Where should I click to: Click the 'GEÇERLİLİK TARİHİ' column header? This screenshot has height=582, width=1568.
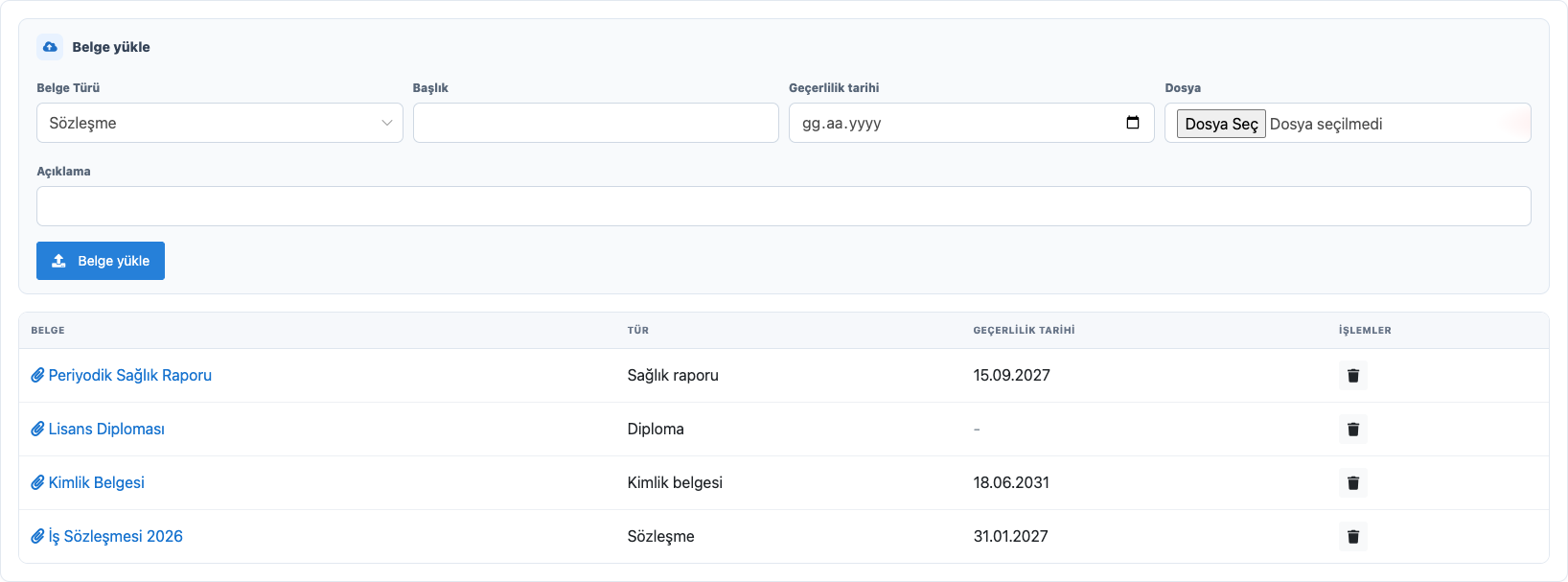[x=1024, y=330]
